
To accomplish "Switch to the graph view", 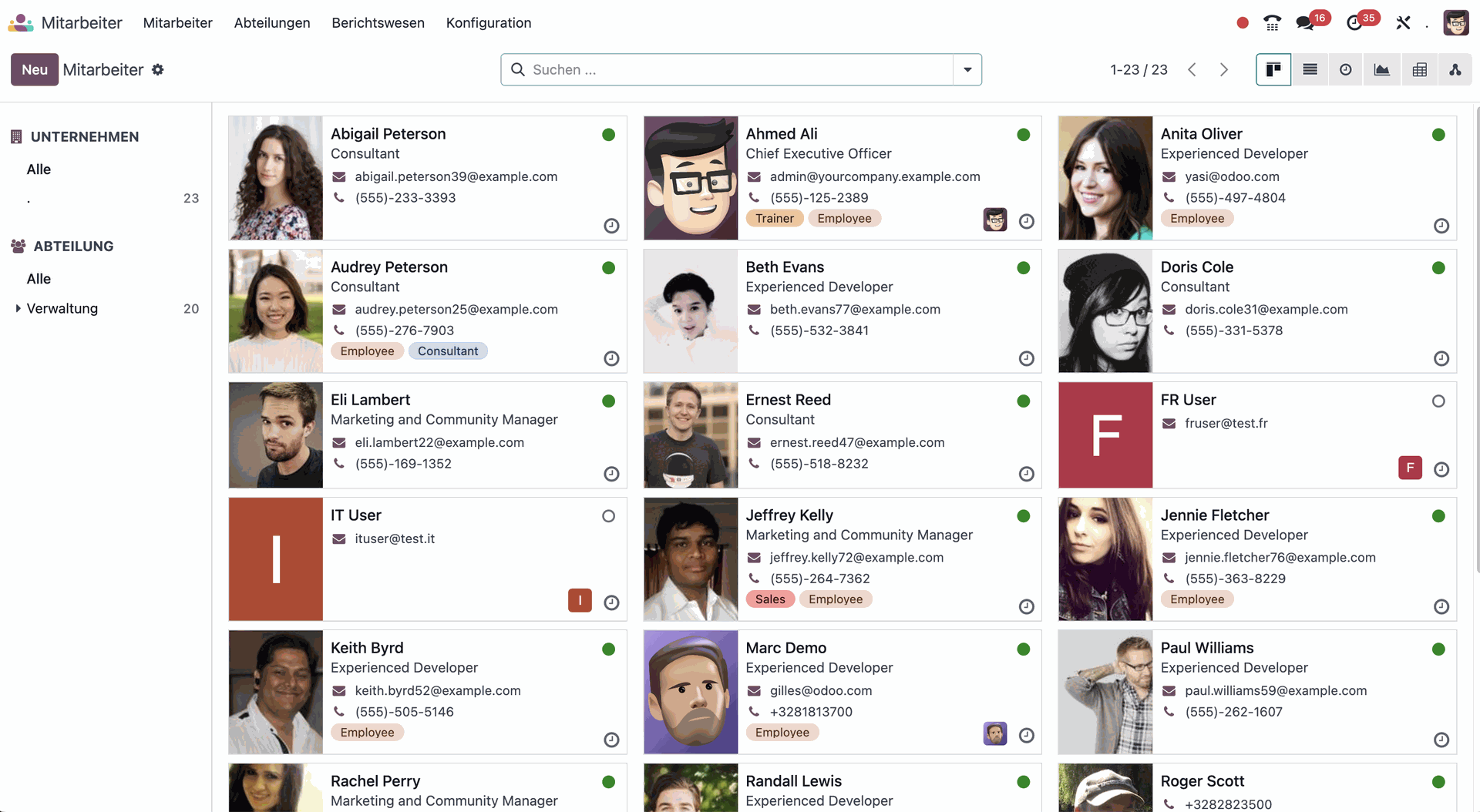I will (1381, 69).
